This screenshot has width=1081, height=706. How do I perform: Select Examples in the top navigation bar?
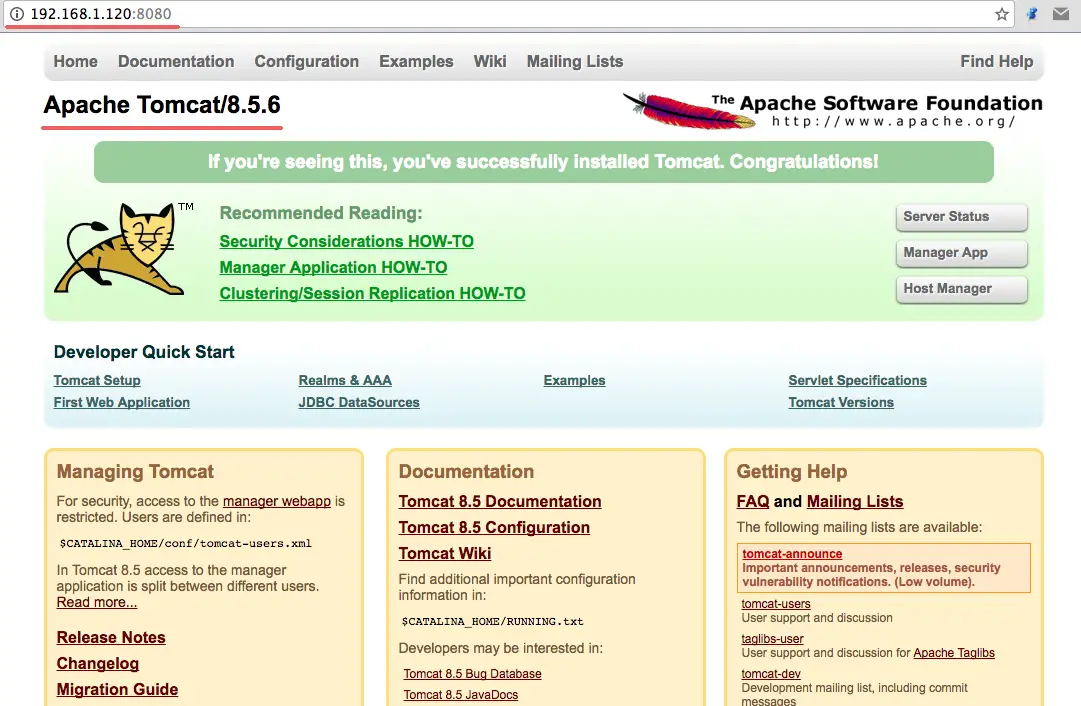(x=416, y=61)
